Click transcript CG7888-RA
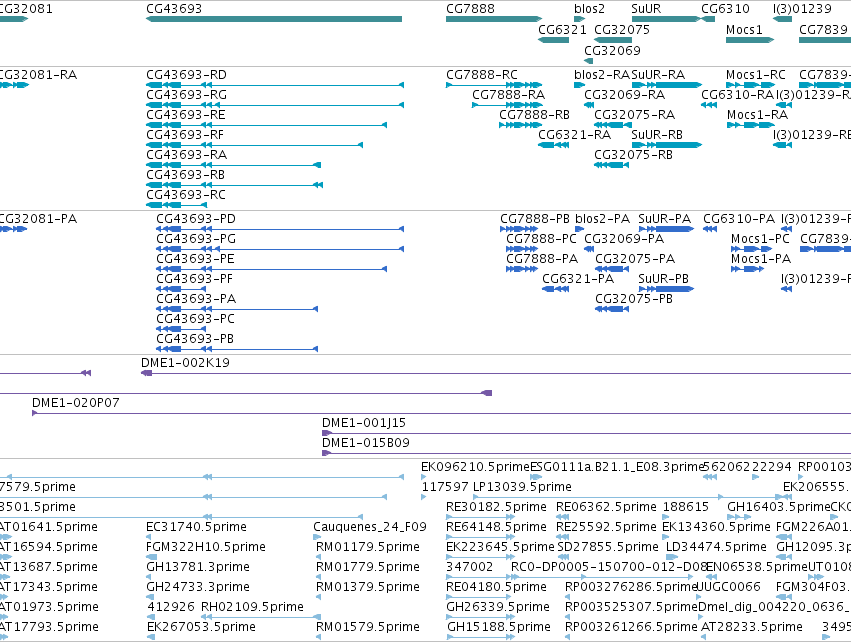The height and width of the screenshot is (642, 851). coord(508,94)
